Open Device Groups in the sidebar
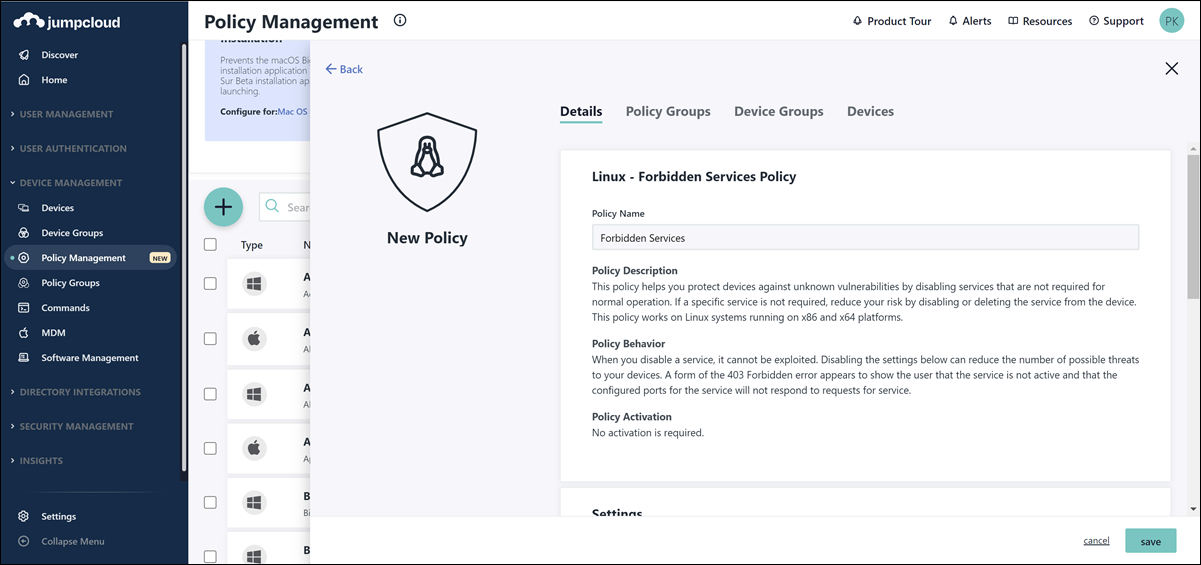This screenshot has height=565, width=1201. coord(72,233)
